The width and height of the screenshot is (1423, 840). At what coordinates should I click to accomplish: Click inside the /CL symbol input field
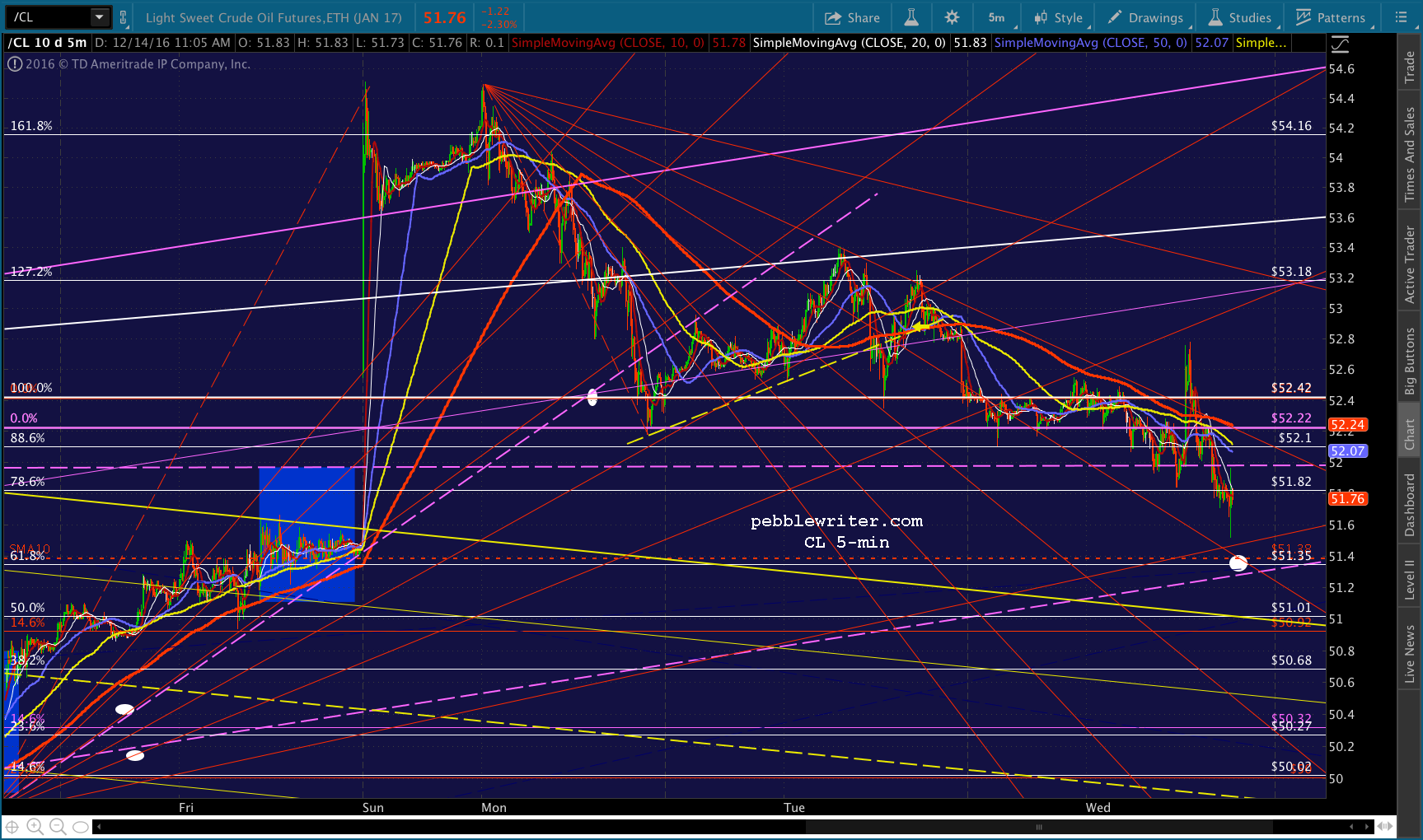tap(49, 16)
